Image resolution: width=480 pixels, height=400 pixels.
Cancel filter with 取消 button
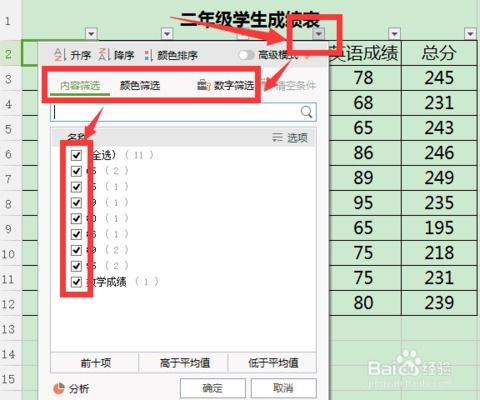click(x=283, y=388)
